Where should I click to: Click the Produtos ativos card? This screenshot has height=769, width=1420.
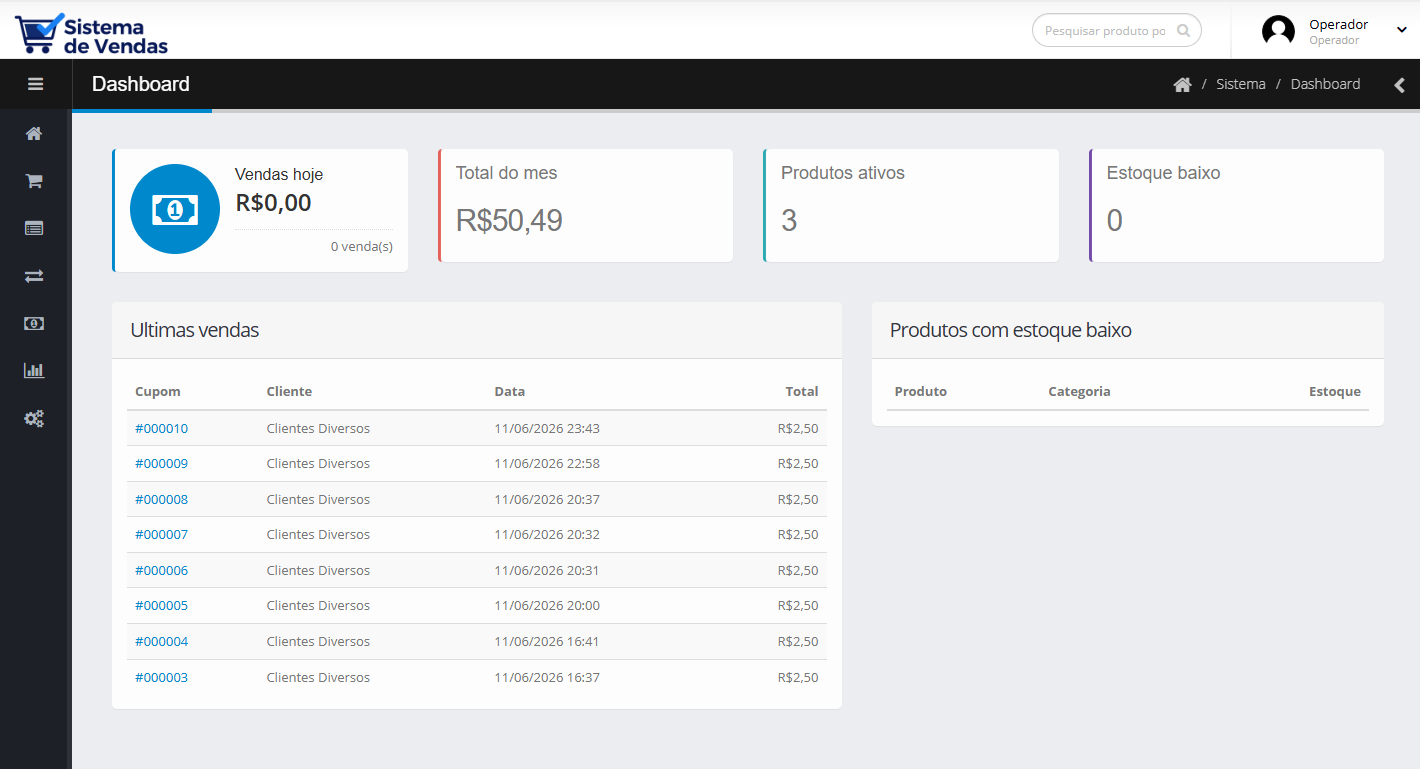[x=911, y=205]
